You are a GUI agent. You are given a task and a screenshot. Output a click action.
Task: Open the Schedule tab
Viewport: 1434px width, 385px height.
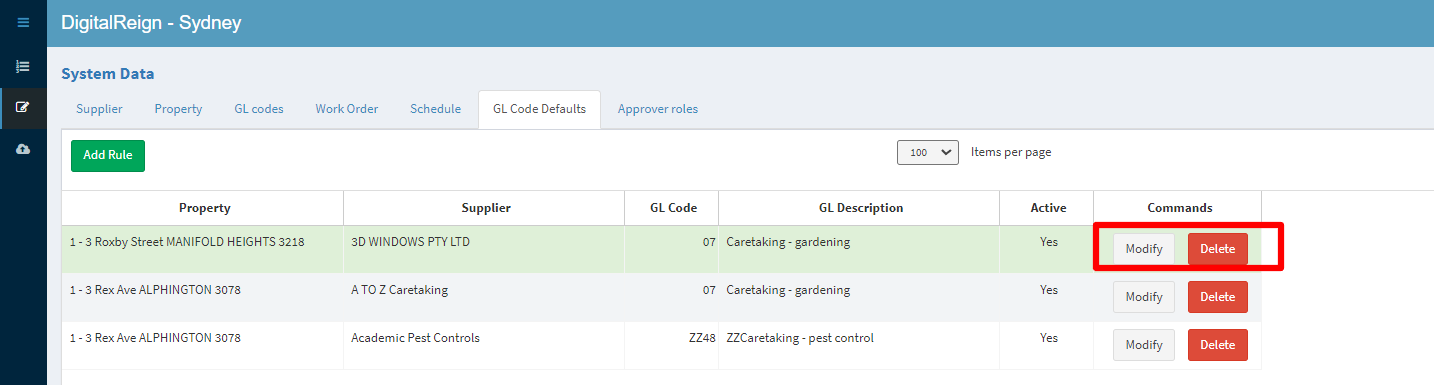(x=435, y=109)
